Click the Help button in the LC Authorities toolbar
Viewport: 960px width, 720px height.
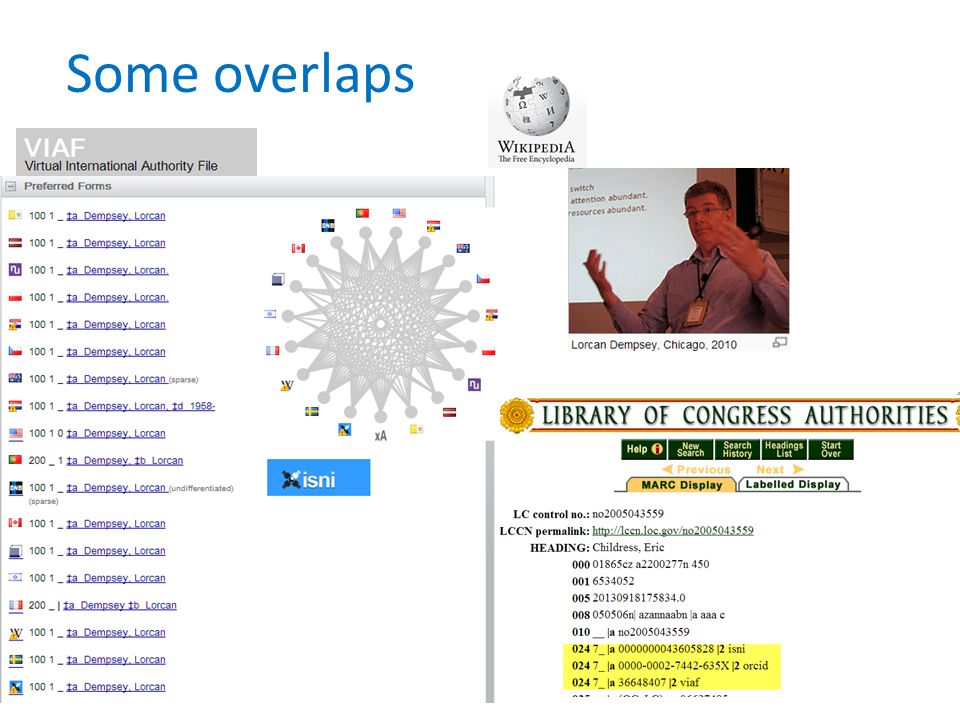[644, 449]
